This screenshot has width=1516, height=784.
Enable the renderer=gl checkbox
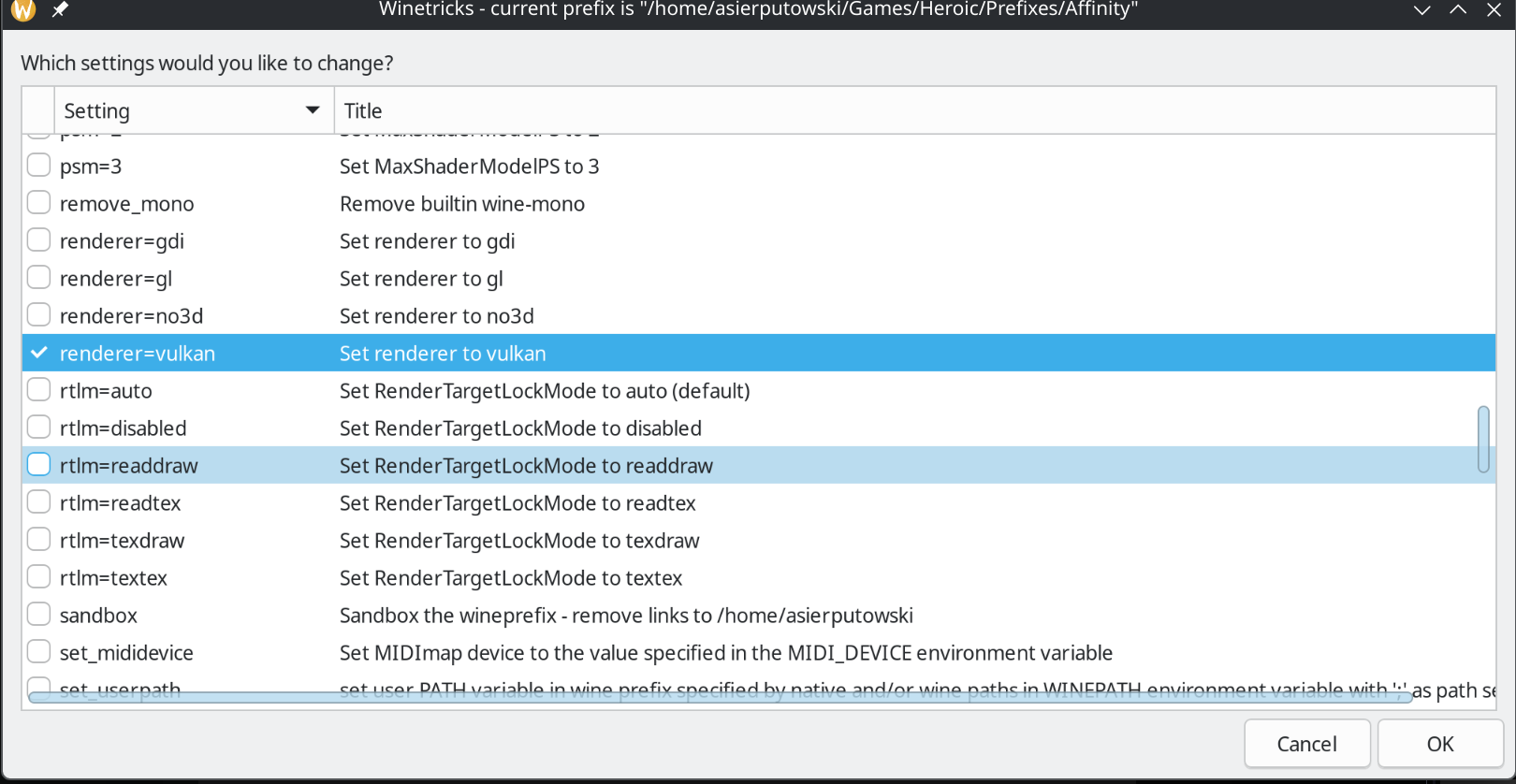[38, 278]
